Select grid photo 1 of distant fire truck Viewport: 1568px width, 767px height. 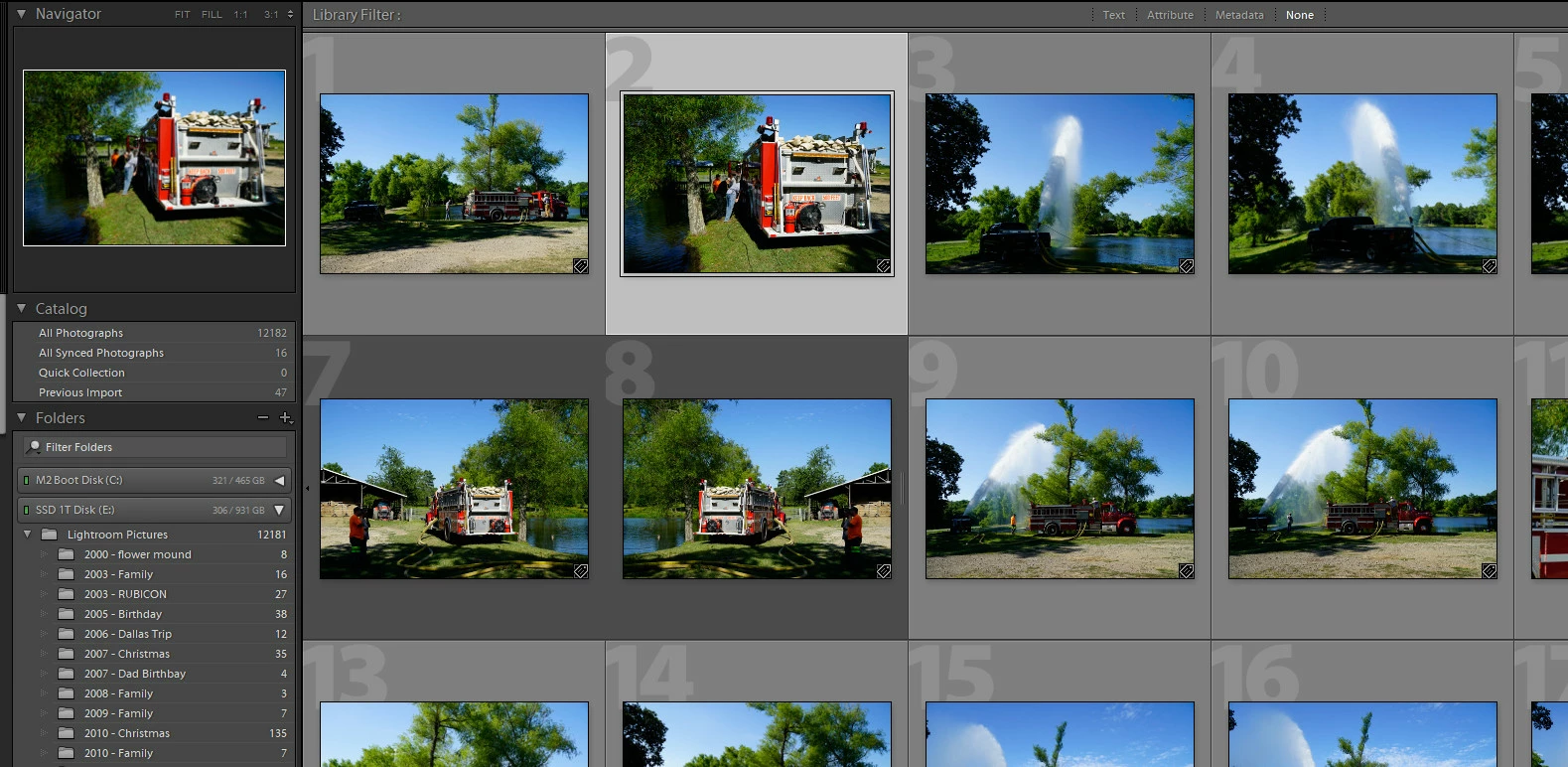[454, 184]
